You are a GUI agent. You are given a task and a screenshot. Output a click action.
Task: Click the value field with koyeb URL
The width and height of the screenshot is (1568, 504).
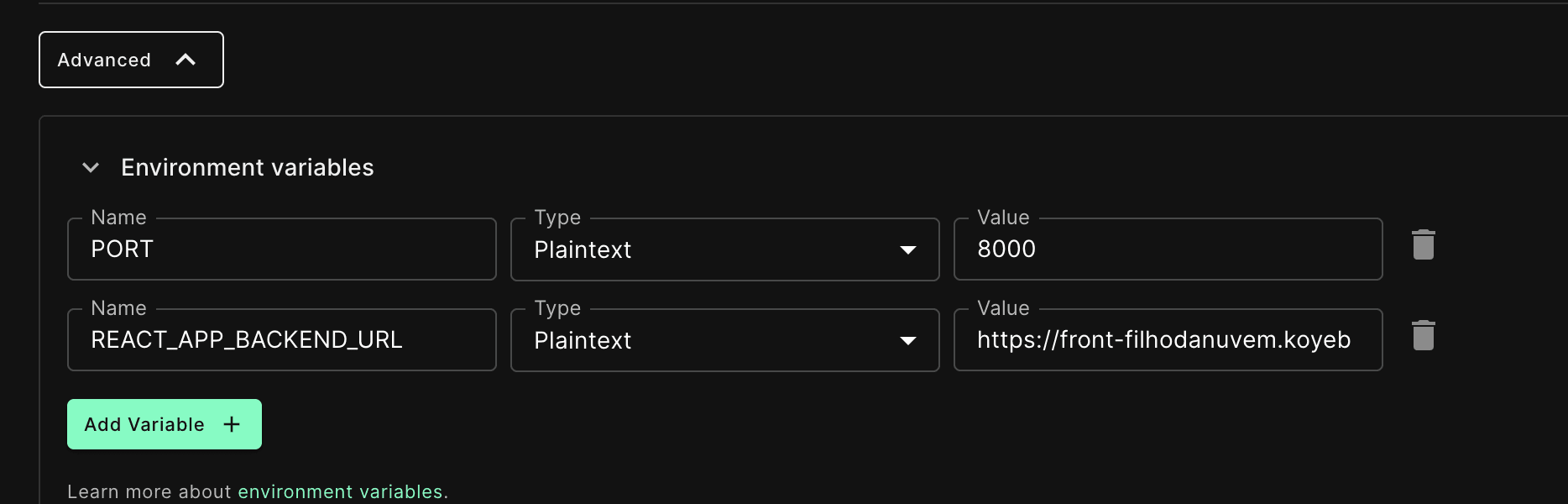[1167, 340]
